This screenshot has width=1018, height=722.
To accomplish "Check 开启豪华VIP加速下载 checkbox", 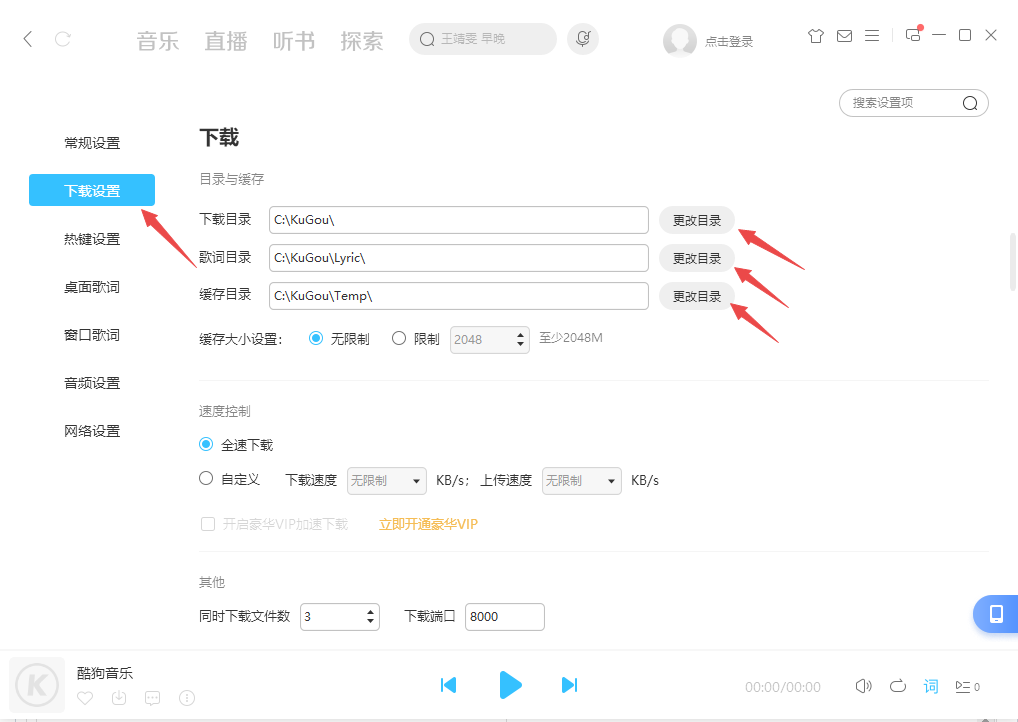I will tap(208, 523).
